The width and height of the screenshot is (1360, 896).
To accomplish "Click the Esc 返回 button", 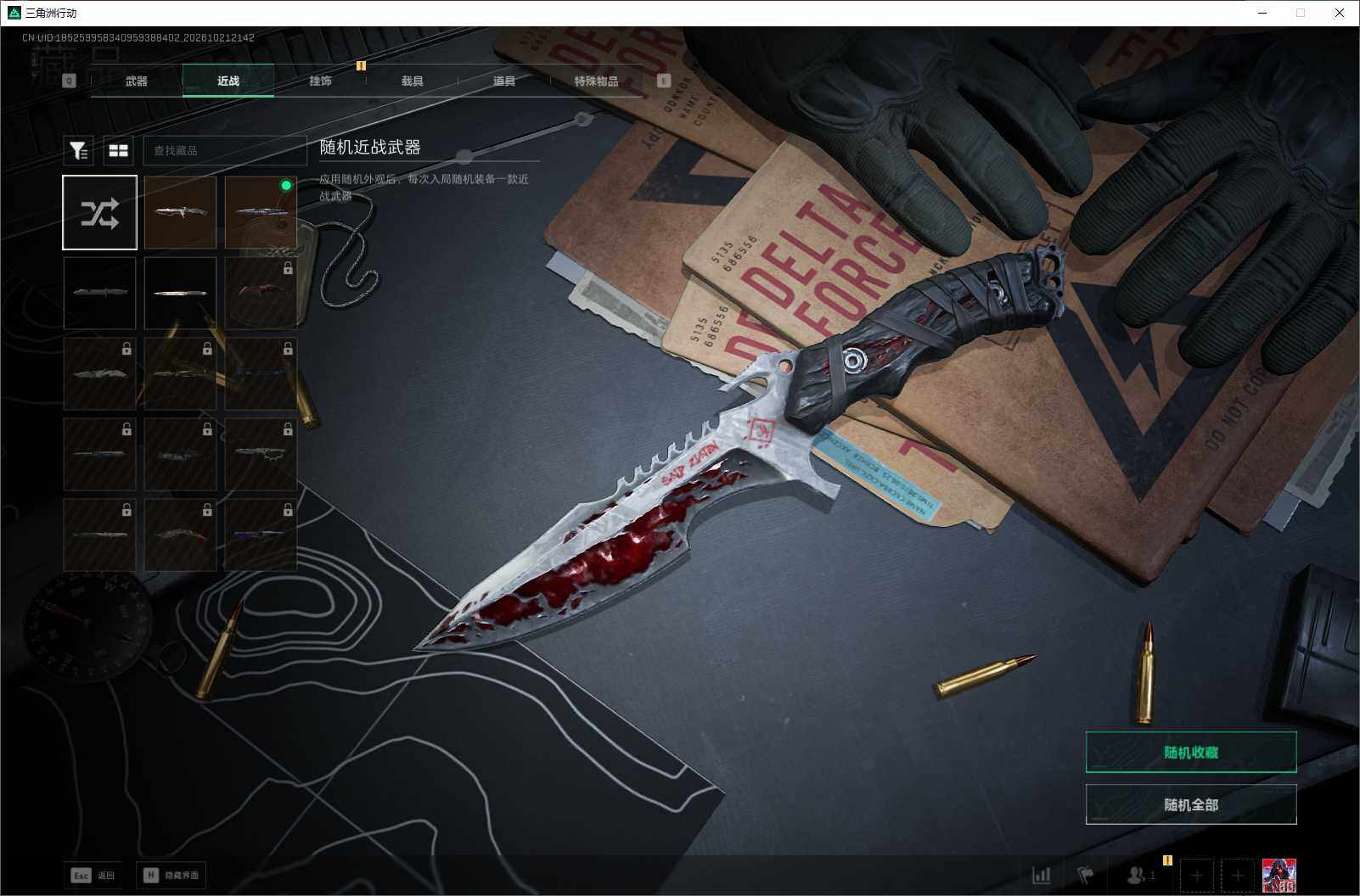I will 93,875.
